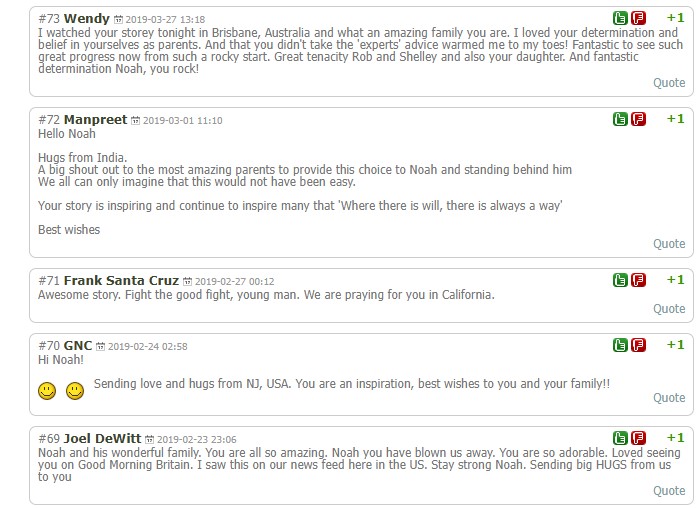700x508 pixels.
Task: Quote GNC's comment
Action: coord(669,398)
